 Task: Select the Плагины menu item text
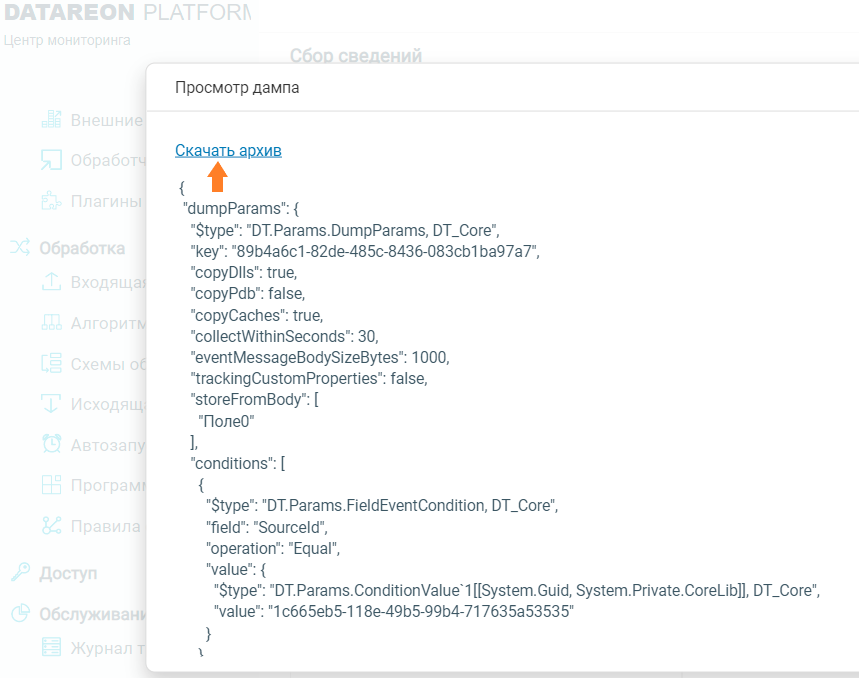point(106,201)
